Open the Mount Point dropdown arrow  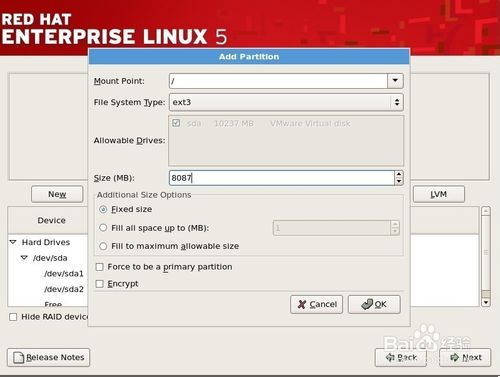click(395, 81)
